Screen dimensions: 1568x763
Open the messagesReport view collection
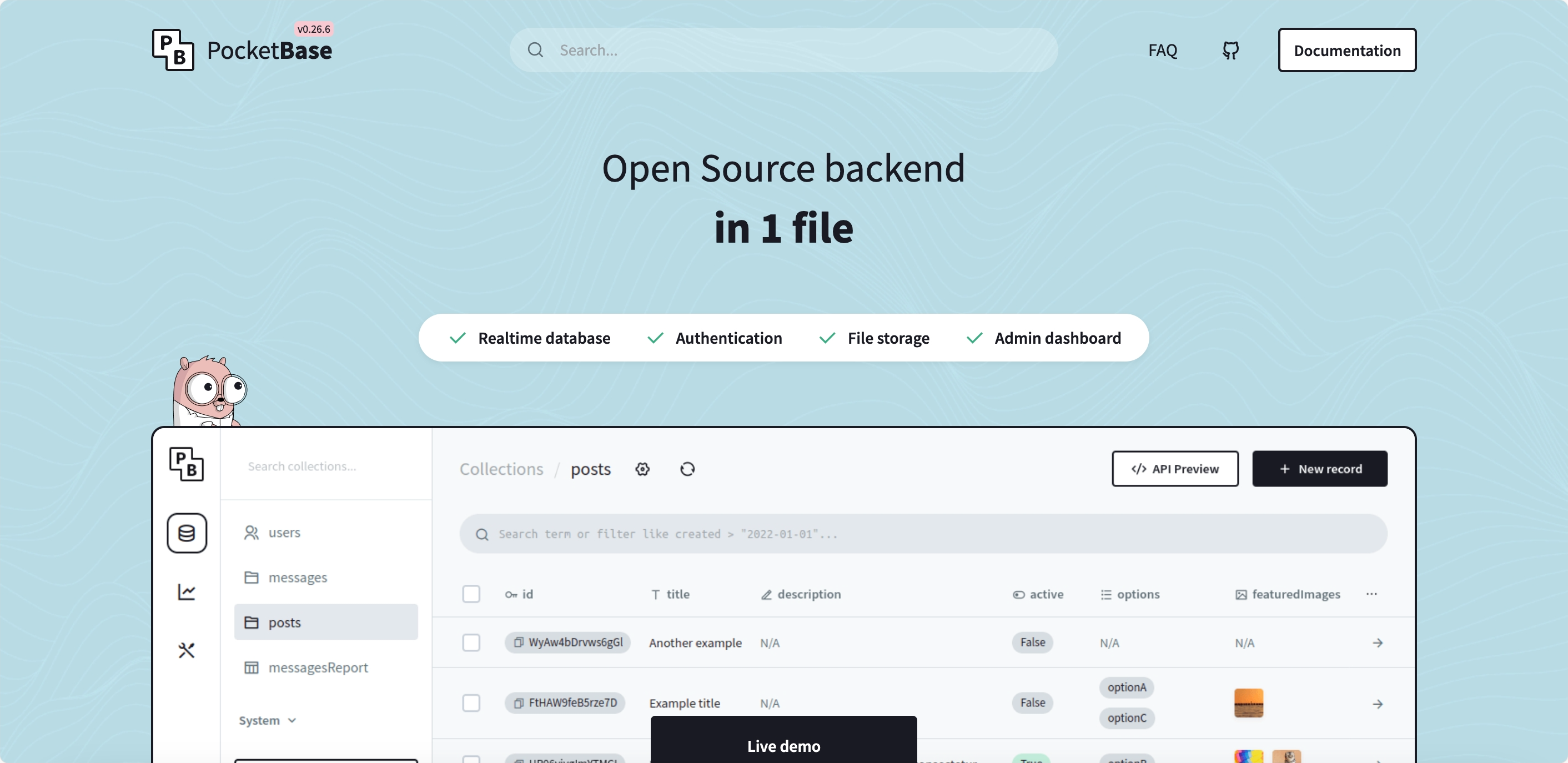(x=326, y=667)
